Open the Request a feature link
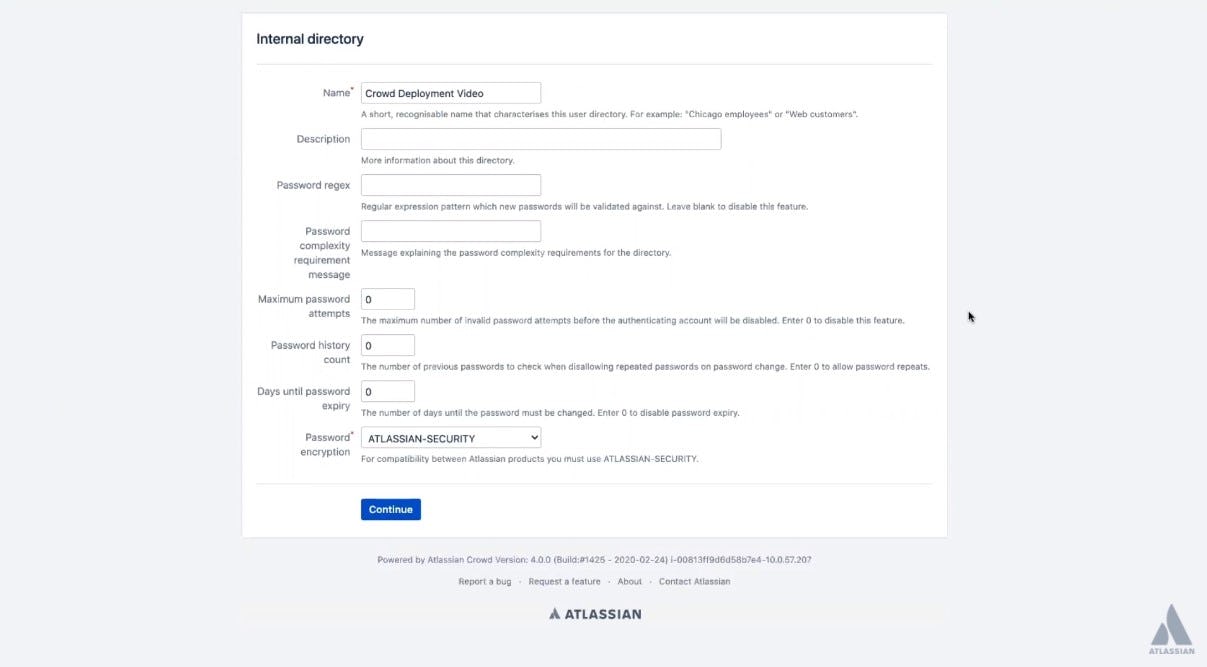This screenshot has height=667, width=1207. point(564,581)
